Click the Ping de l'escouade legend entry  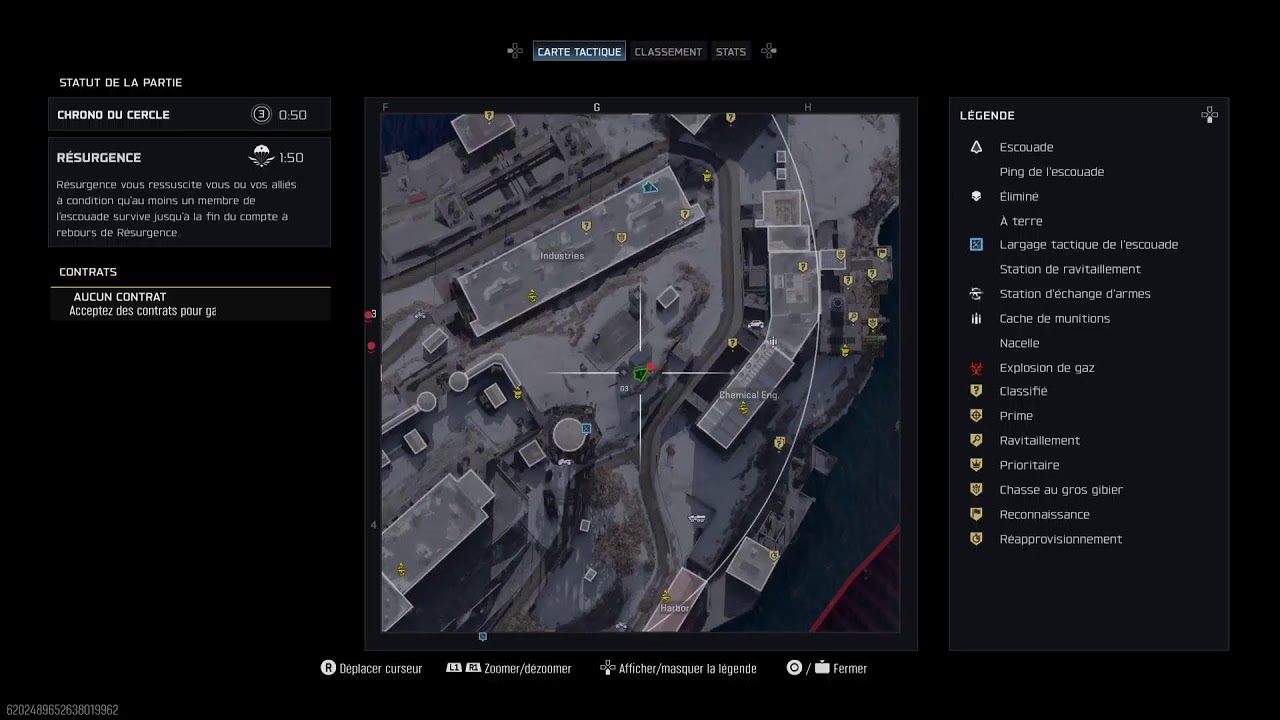pos(1052,172)
